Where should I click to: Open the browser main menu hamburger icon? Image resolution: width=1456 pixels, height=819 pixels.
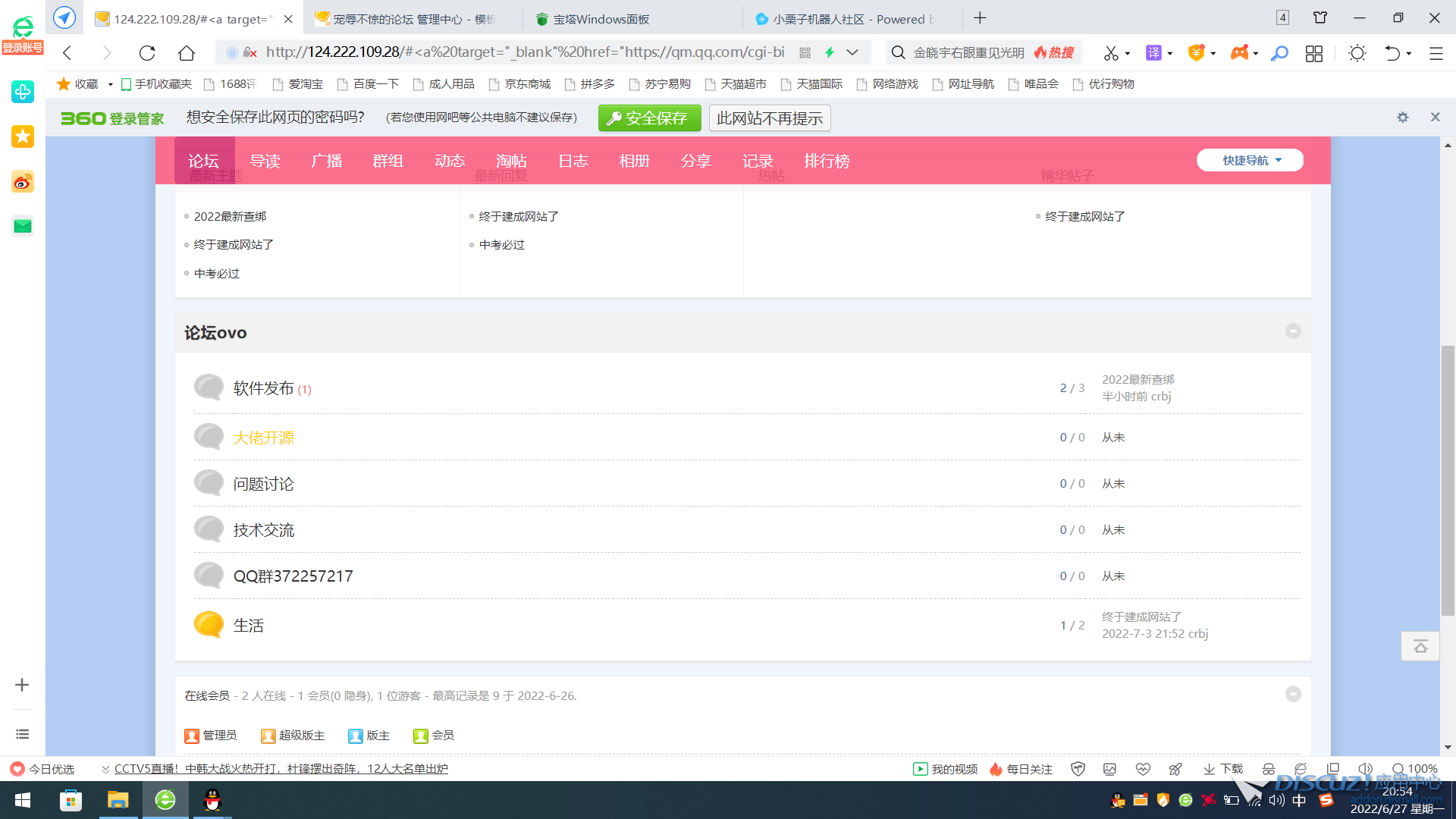pos(1436,52)
